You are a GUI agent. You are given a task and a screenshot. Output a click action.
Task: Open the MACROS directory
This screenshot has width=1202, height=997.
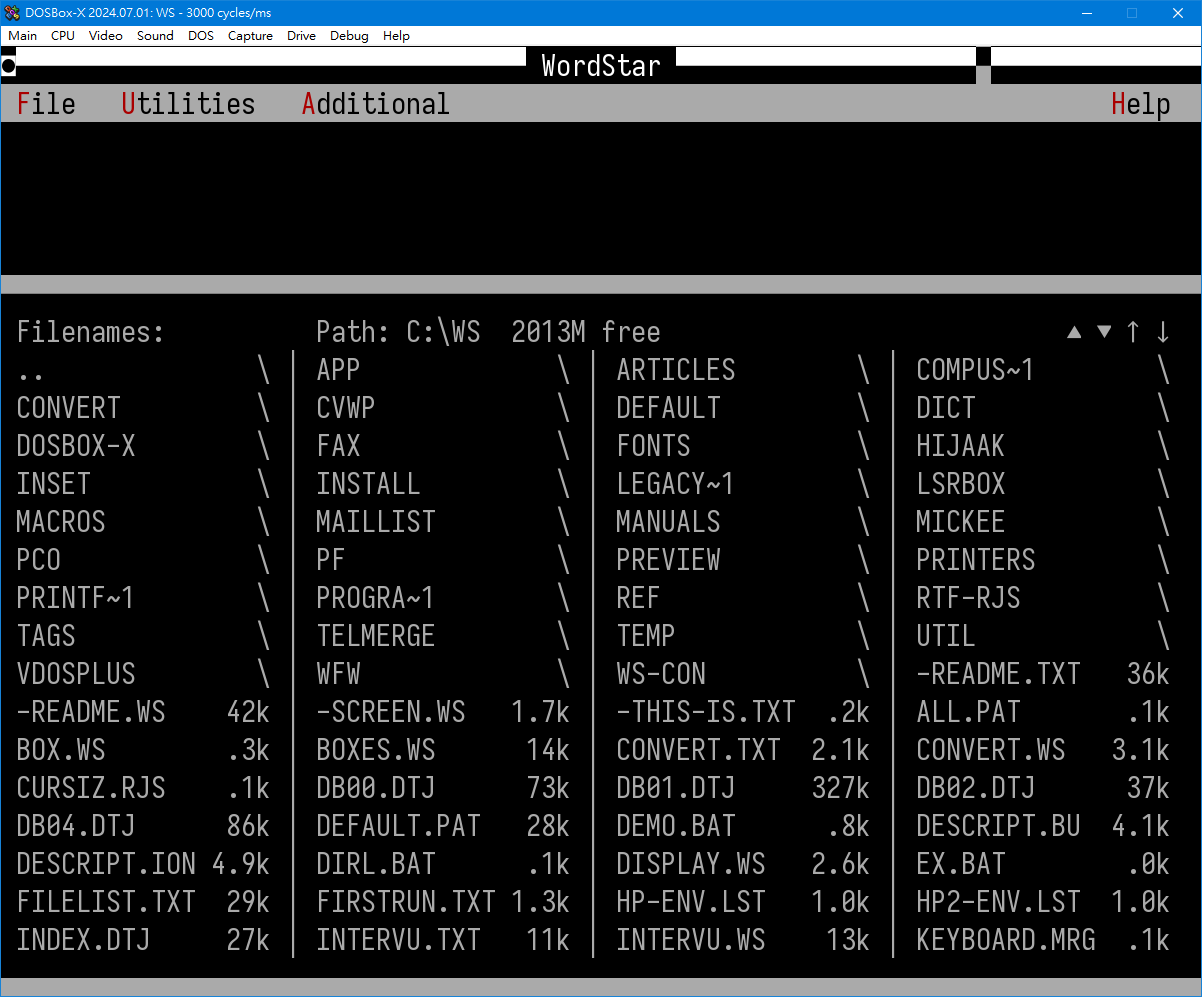click(x=60, y=521)
